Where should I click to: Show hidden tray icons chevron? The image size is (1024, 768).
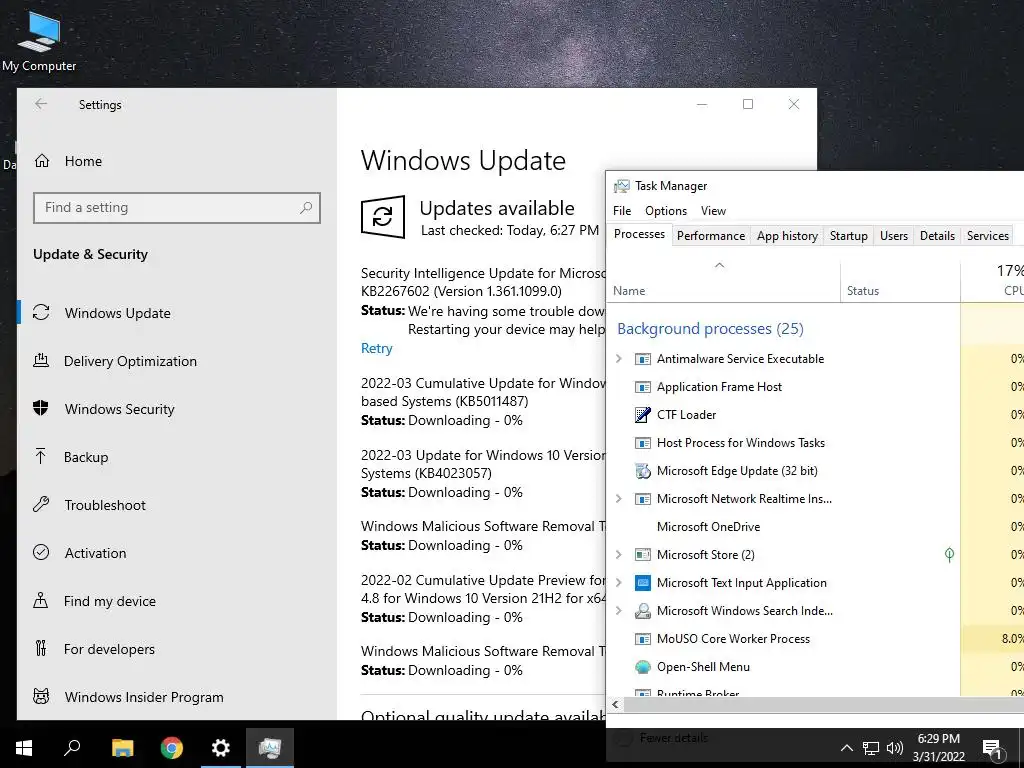(x=846, y=748)
